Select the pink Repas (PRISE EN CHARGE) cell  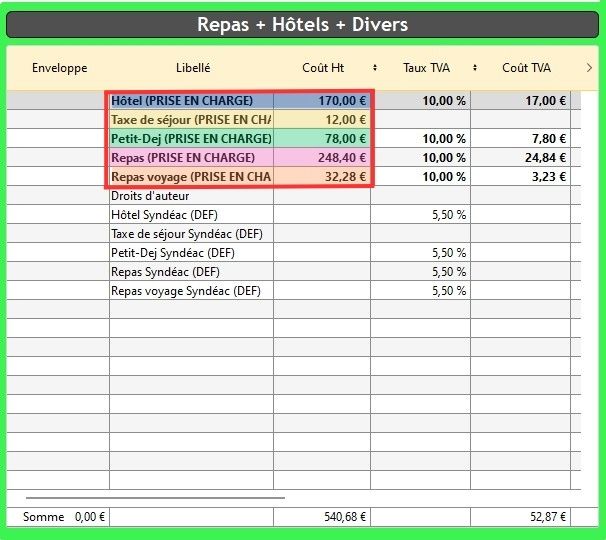[190, 158]
